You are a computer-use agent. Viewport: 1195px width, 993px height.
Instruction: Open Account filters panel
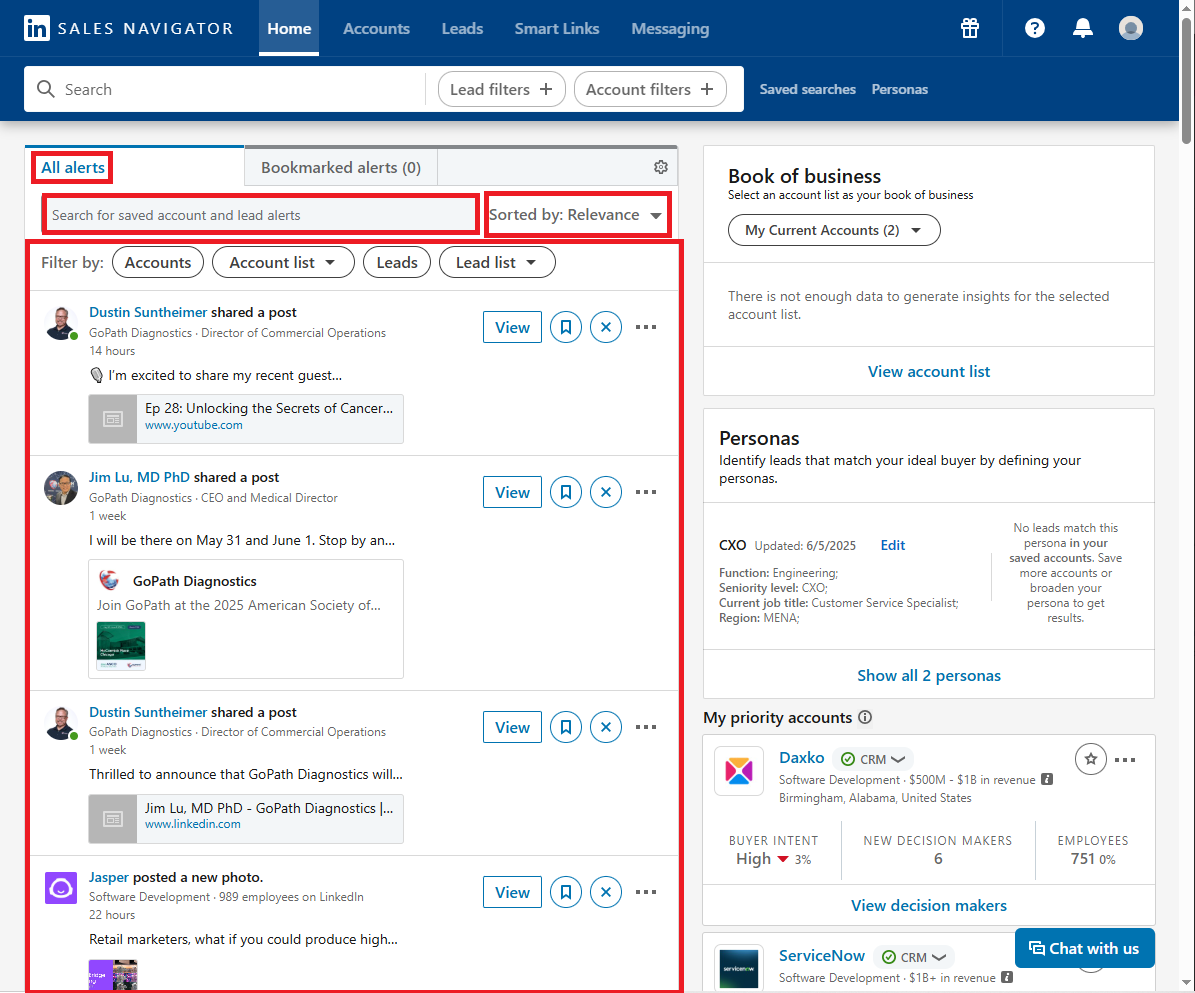(x=650, y=89)
